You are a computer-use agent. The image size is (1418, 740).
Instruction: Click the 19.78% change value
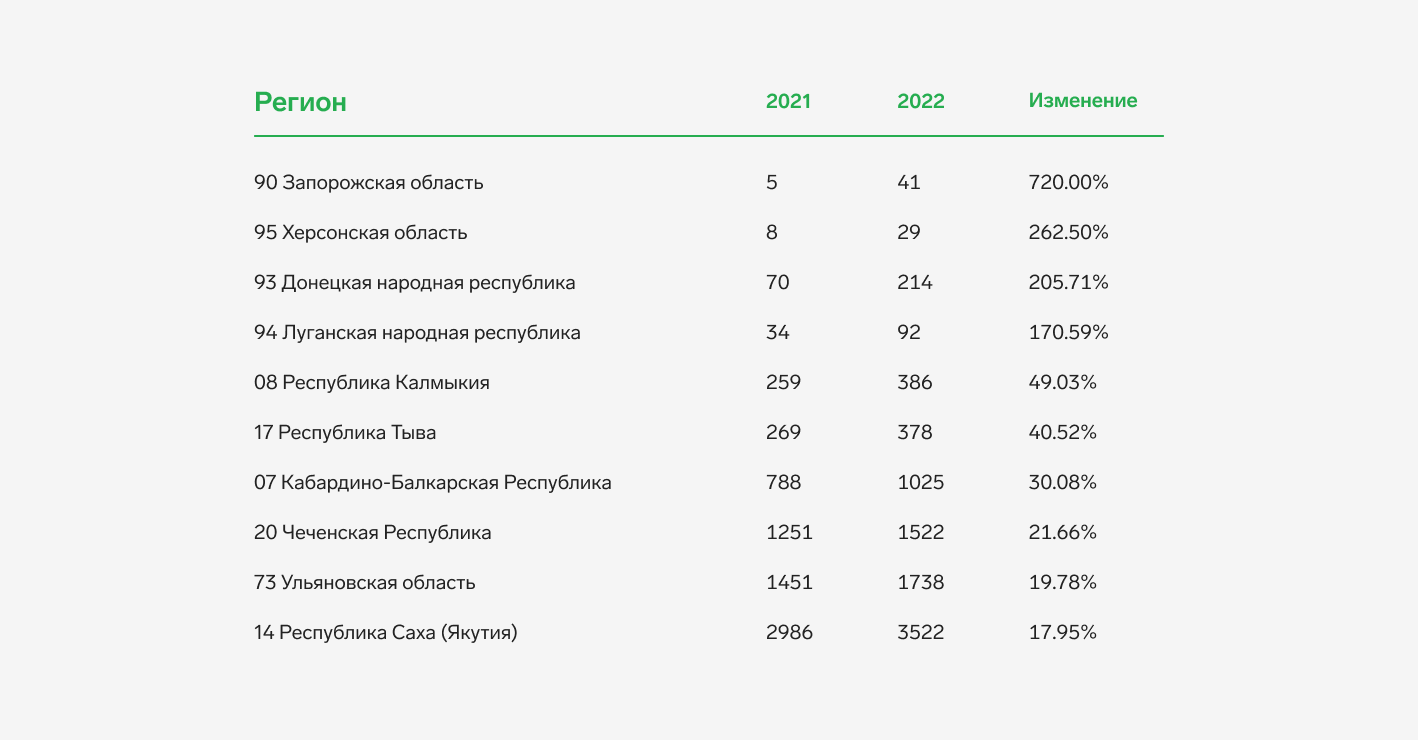point(1063,583)
